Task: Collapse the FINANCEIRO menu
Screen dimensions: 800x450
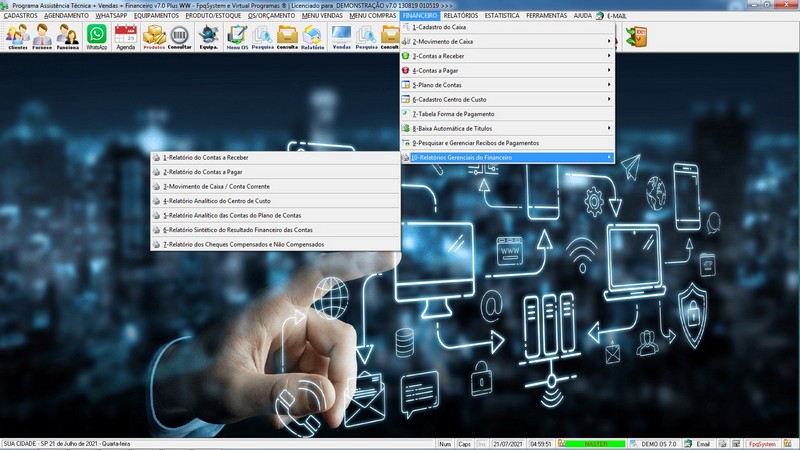Action: click(420, 16)
